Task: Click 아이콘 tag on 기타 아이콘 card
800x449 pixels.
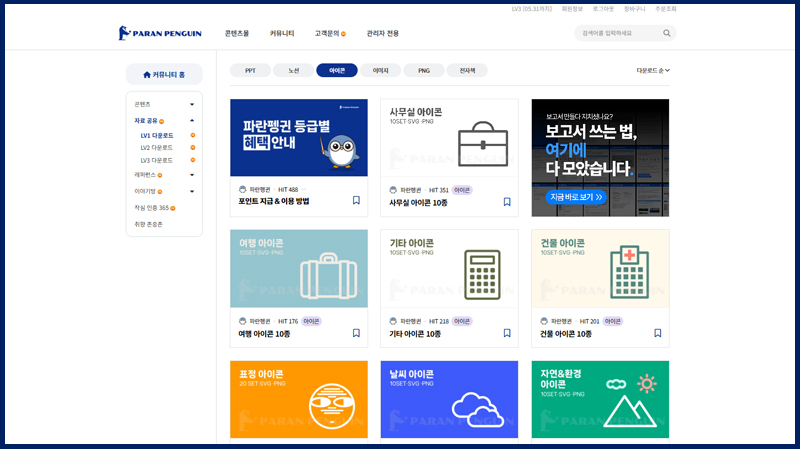Action: [x=462, y=321]
